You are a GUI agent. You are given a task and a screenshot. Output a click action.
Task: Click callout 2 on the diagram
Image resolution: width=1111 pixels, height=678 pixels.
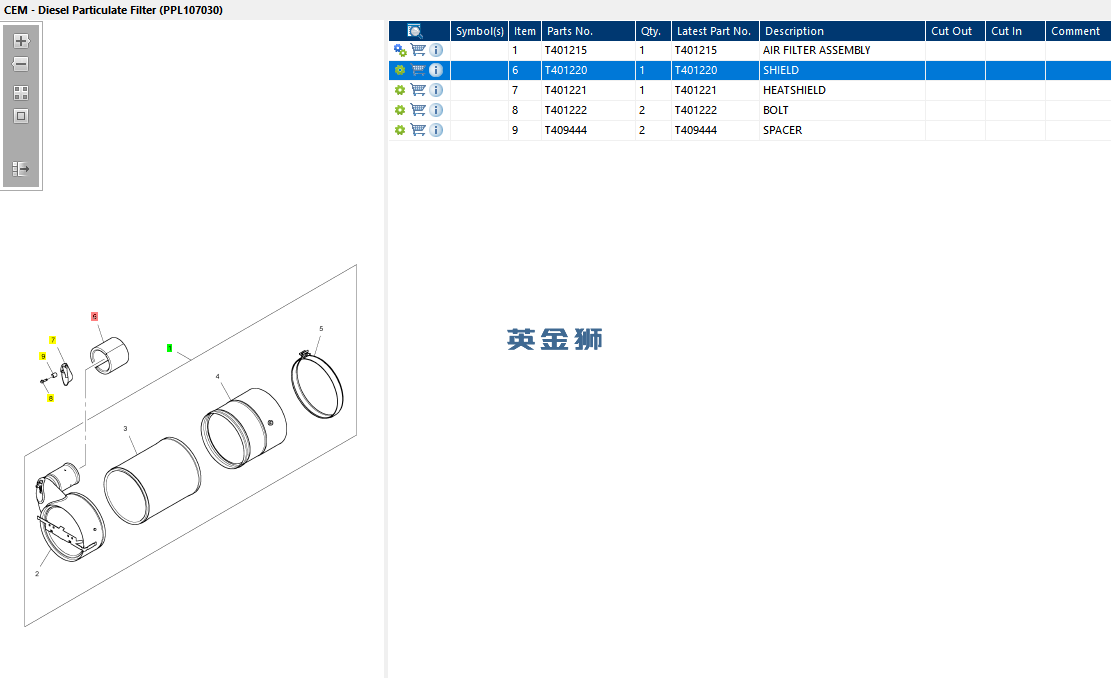pyautogui.click(x=37, y=574)
